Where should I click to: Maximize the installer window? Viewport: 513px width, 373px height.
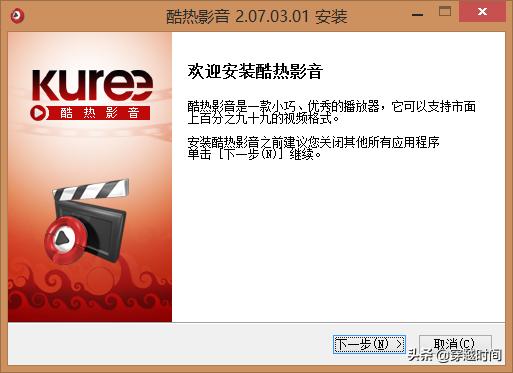[x=445, y=12]
